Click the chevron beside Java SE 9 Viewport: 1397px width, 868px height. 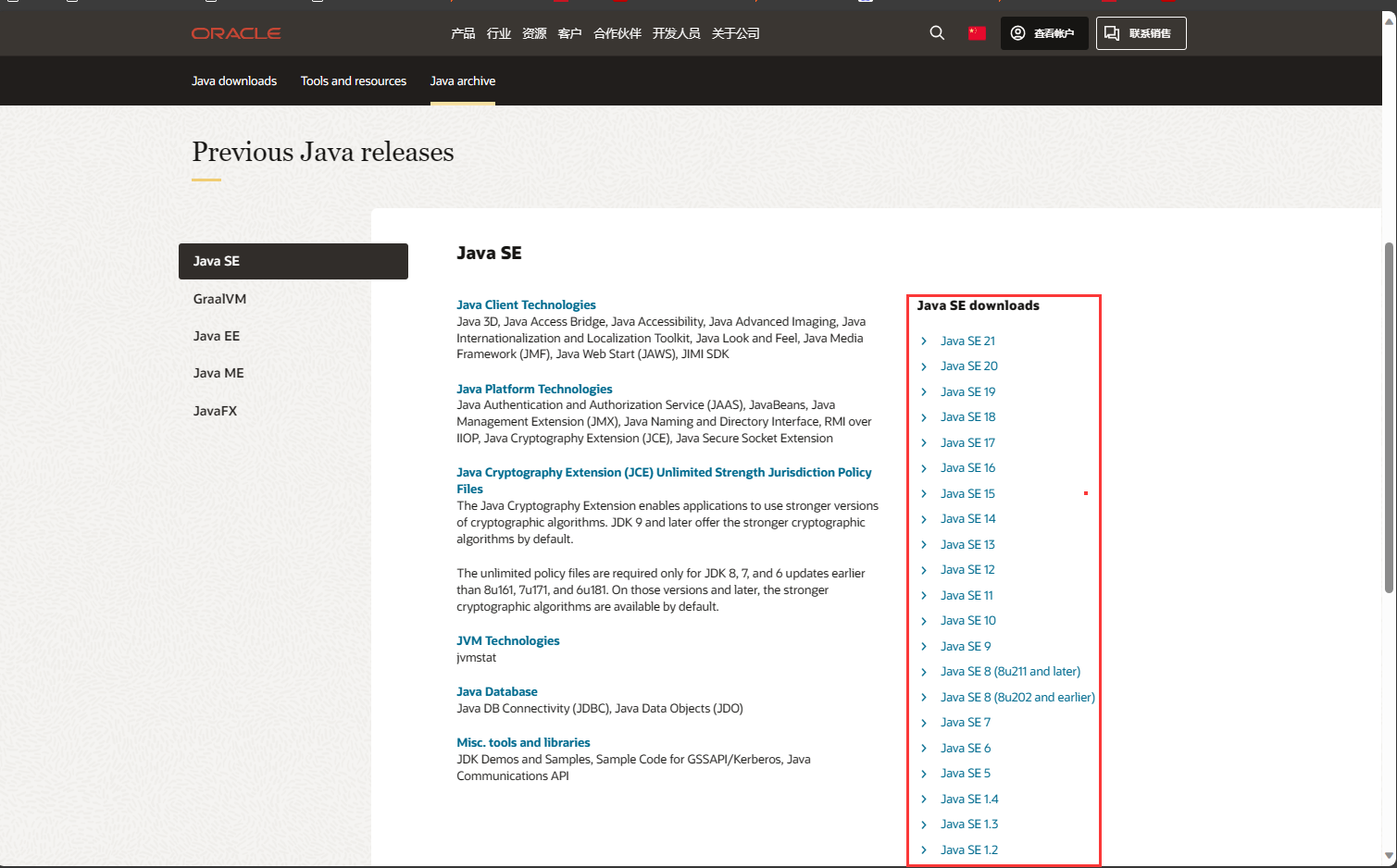924,646
